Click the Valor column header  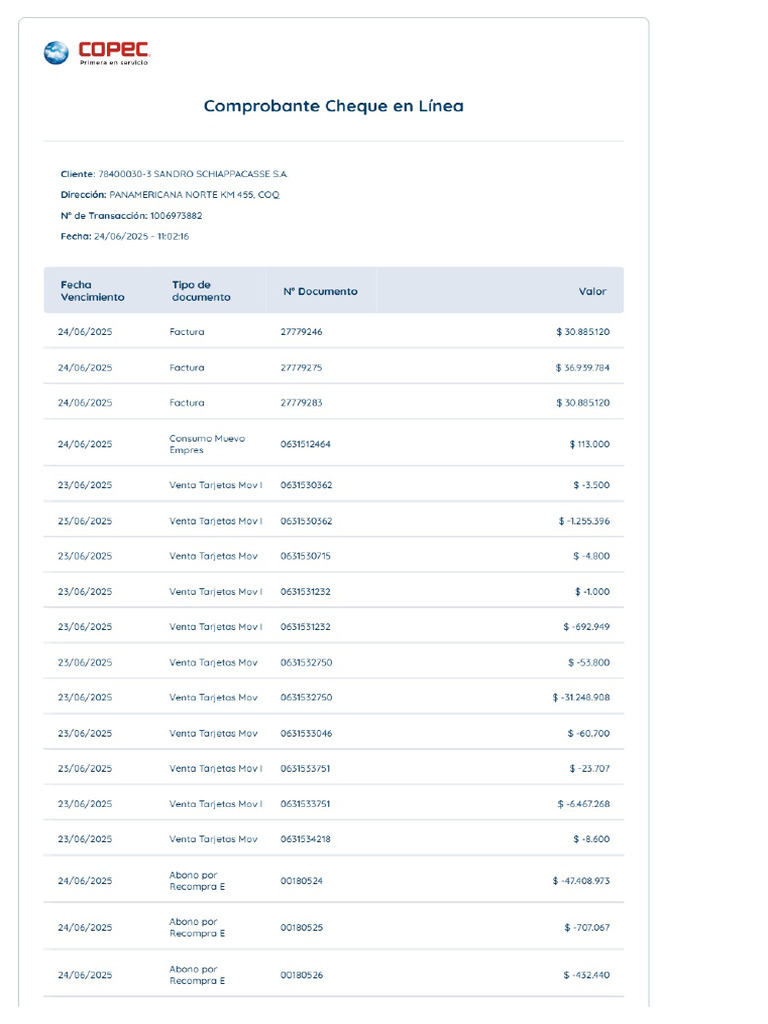click(592, 292)
